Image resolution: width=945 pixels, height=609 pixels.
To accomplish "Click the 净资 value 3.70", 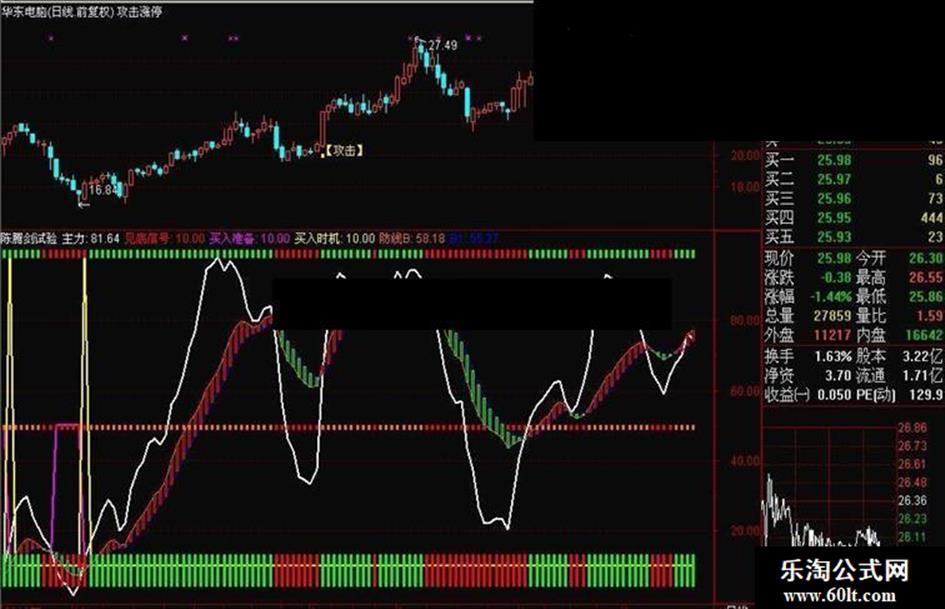I will 838,376.
